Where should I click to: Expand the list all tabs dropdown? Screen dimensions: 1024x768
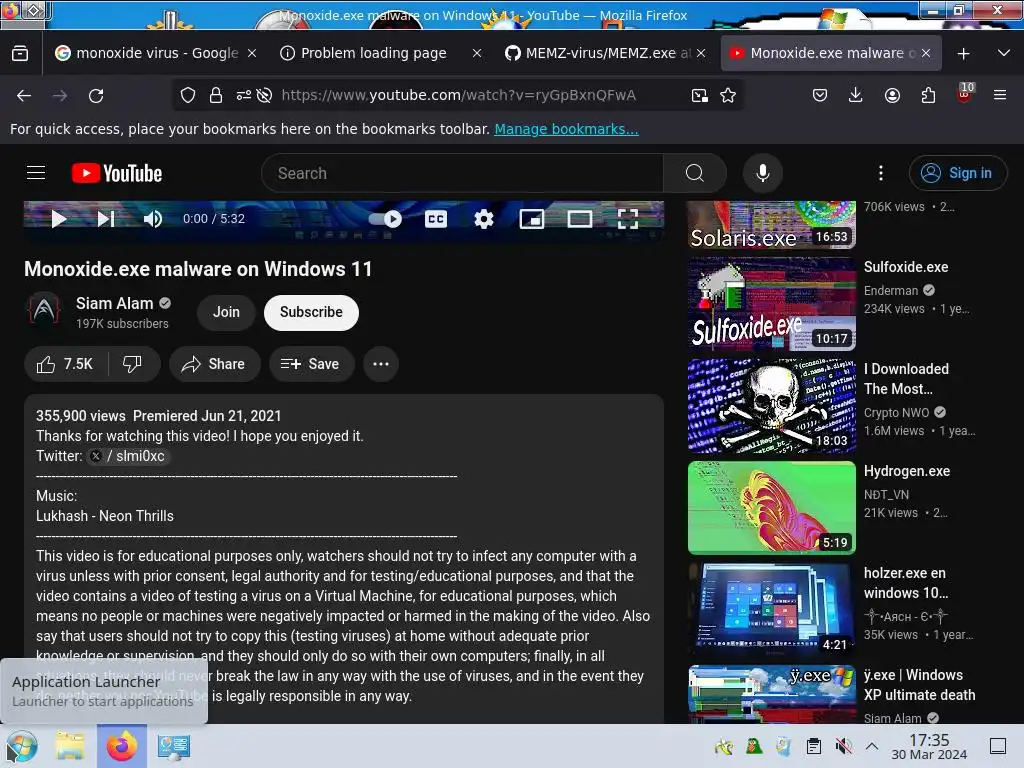tap(1004, 53)
